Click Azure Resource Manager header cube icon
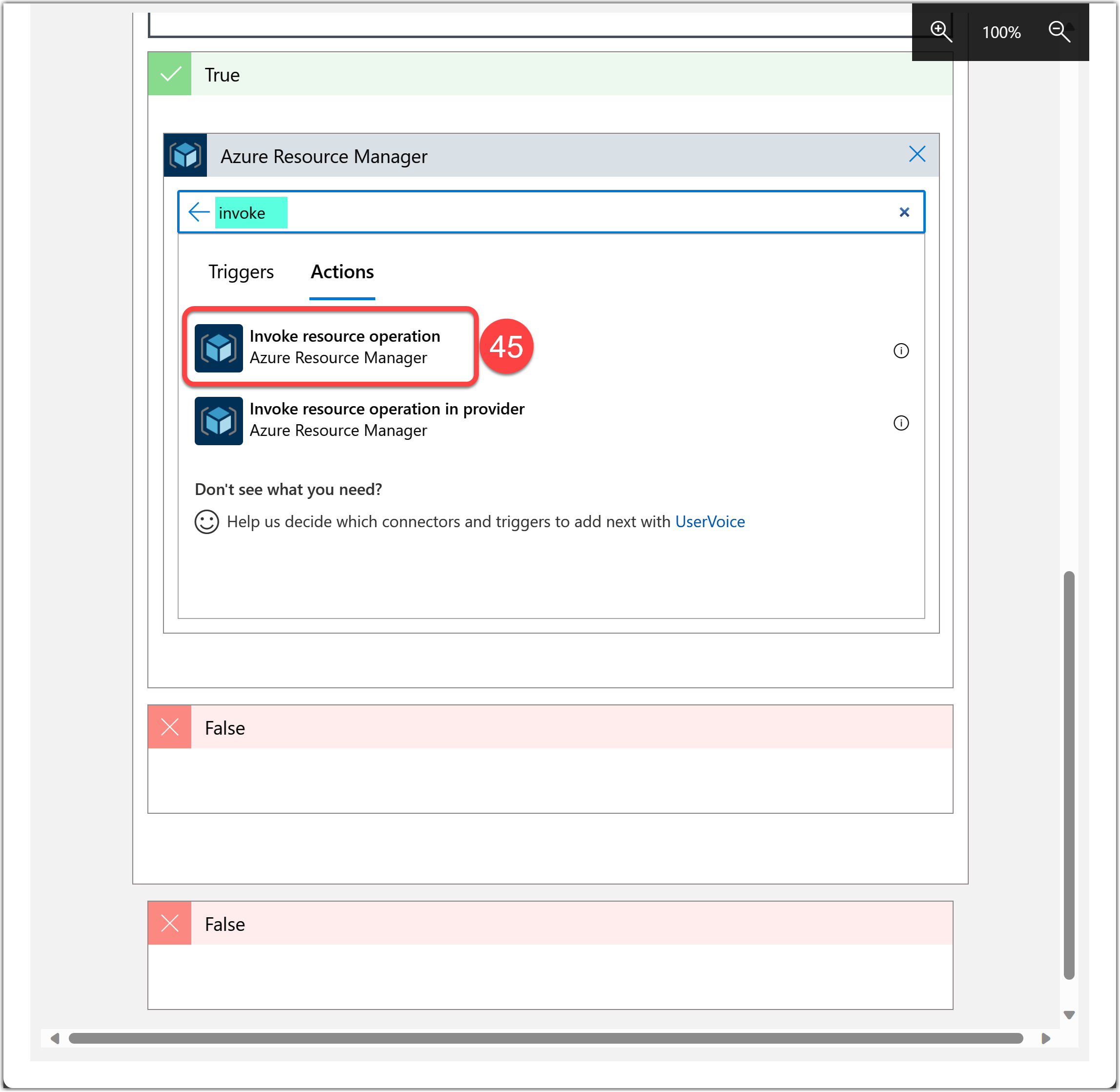The image size is (1120, 1092). pyautogui.click(x=185, y=155)
